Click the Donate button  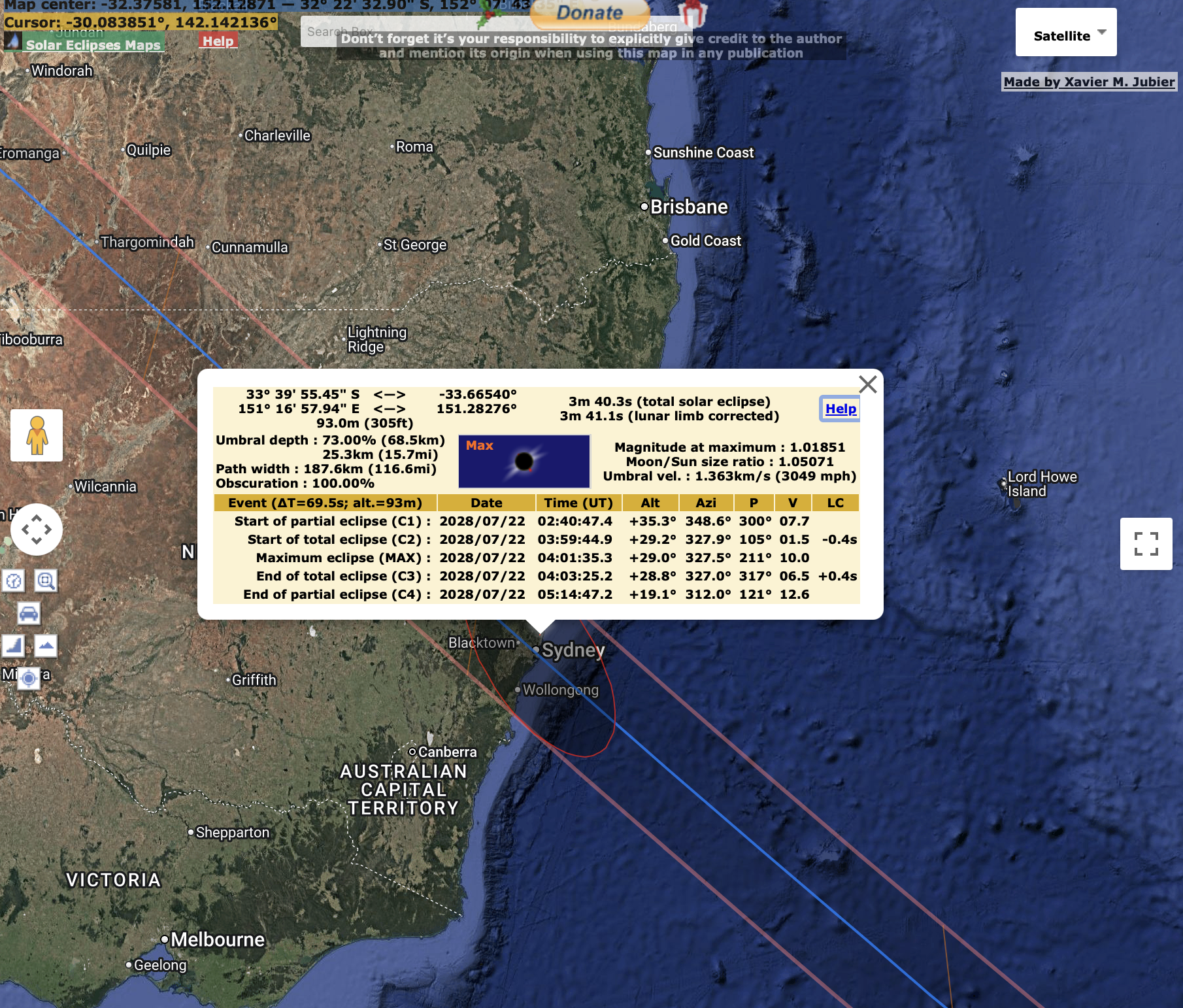[x=590, y=13]
